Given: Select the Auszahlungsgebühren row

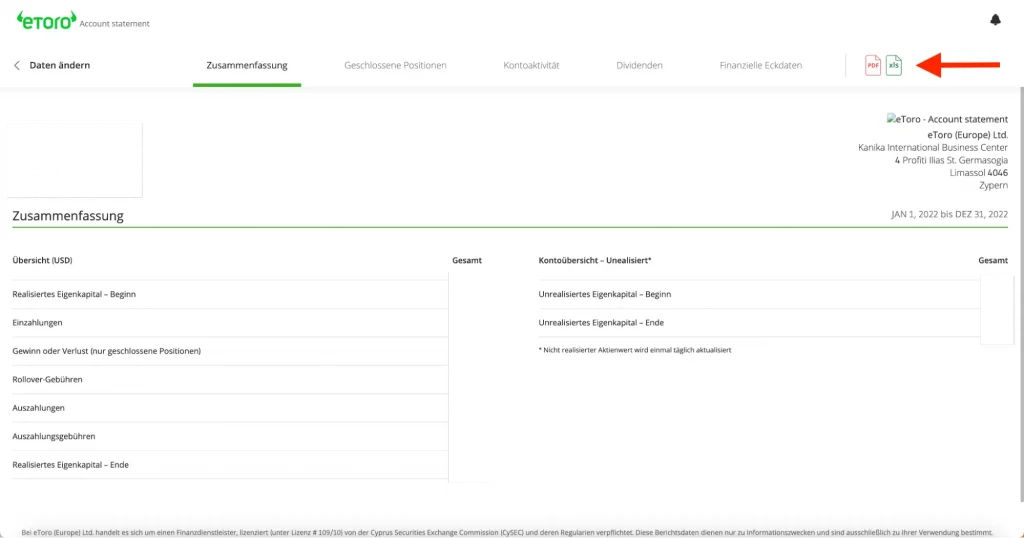Looking at the screenshot, I should tap(54, 437).
